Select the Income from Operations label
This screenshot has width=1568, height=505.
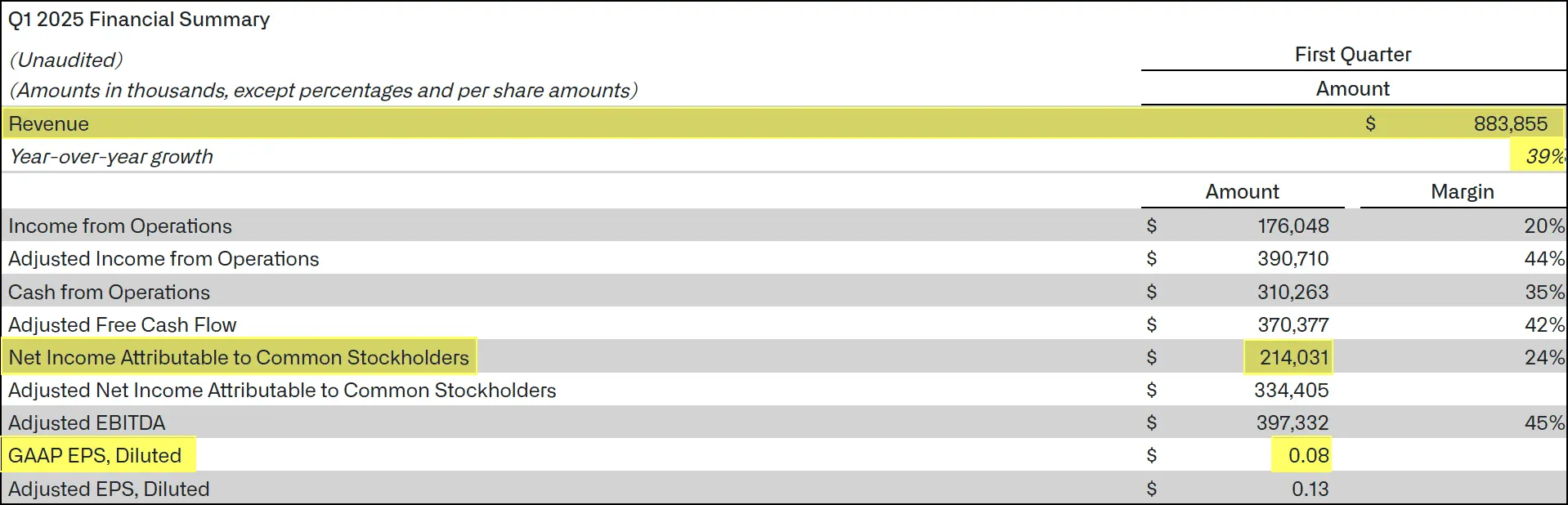[120, 226]
